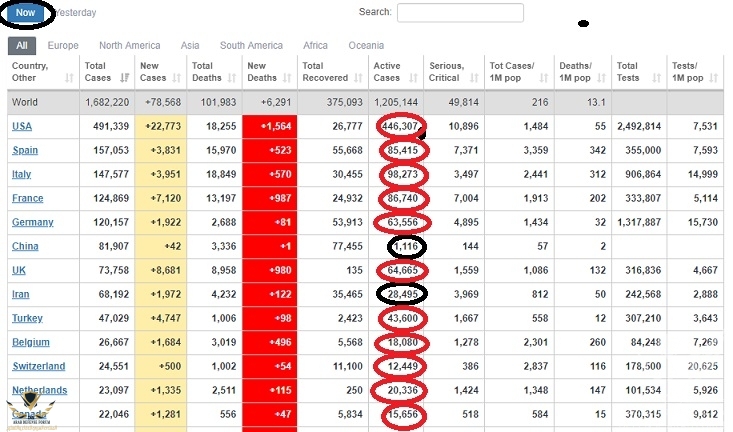Sort by Total Deaths using header arrows

pyautogui.click(x=234, y=78)
